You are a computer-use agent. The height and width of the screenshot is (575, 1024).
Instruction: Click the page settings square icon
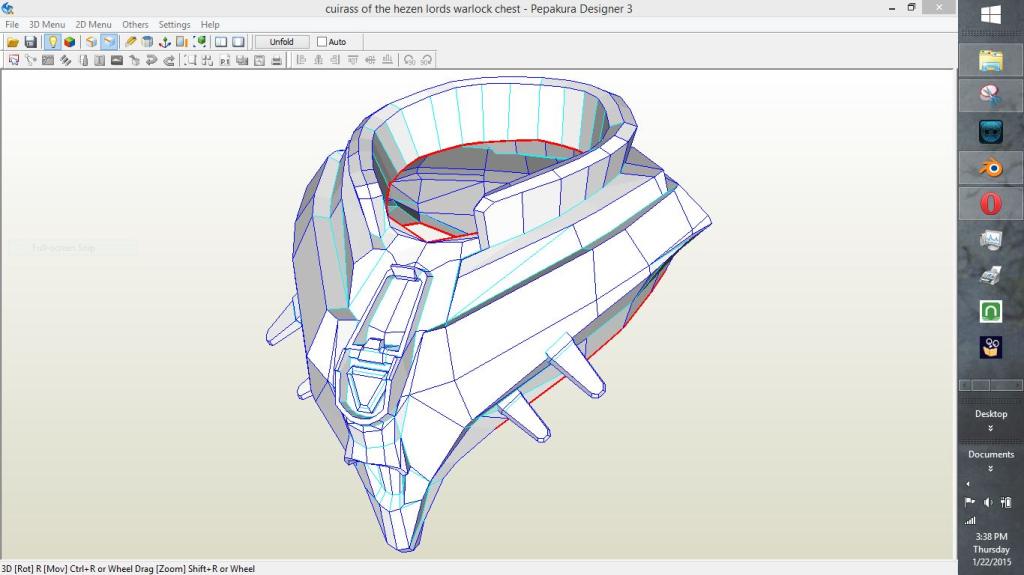click(259, 60)
